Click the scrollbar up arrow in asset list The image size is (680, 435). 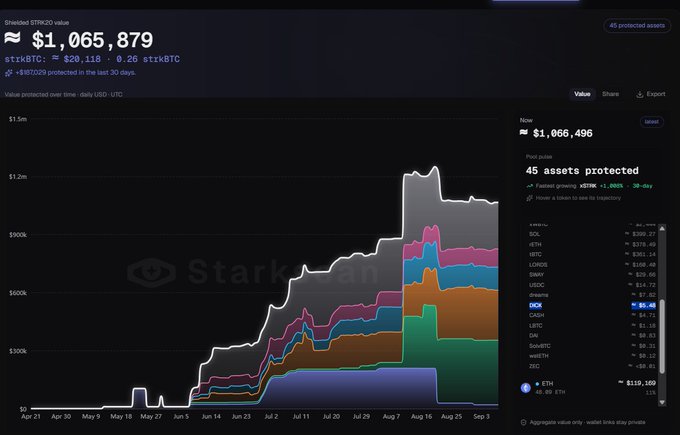coord(662,228)
